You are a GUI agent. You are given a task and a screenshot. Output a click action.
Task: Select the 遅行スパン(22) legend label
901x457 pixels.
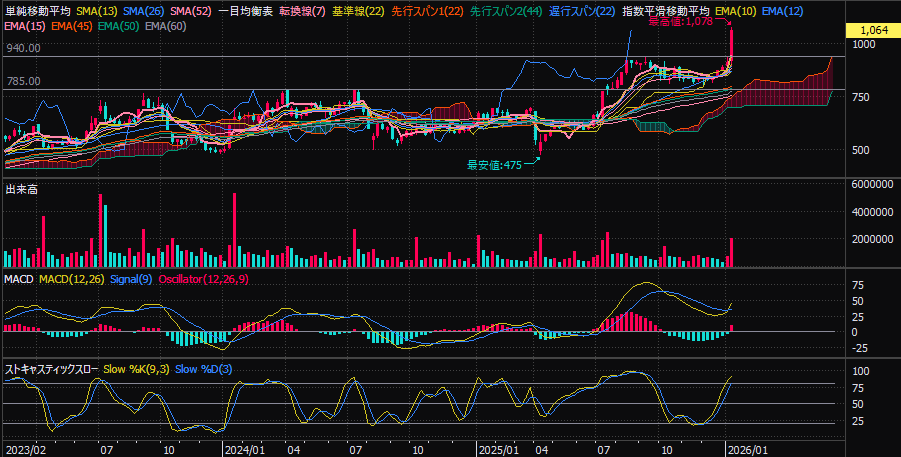582,11
